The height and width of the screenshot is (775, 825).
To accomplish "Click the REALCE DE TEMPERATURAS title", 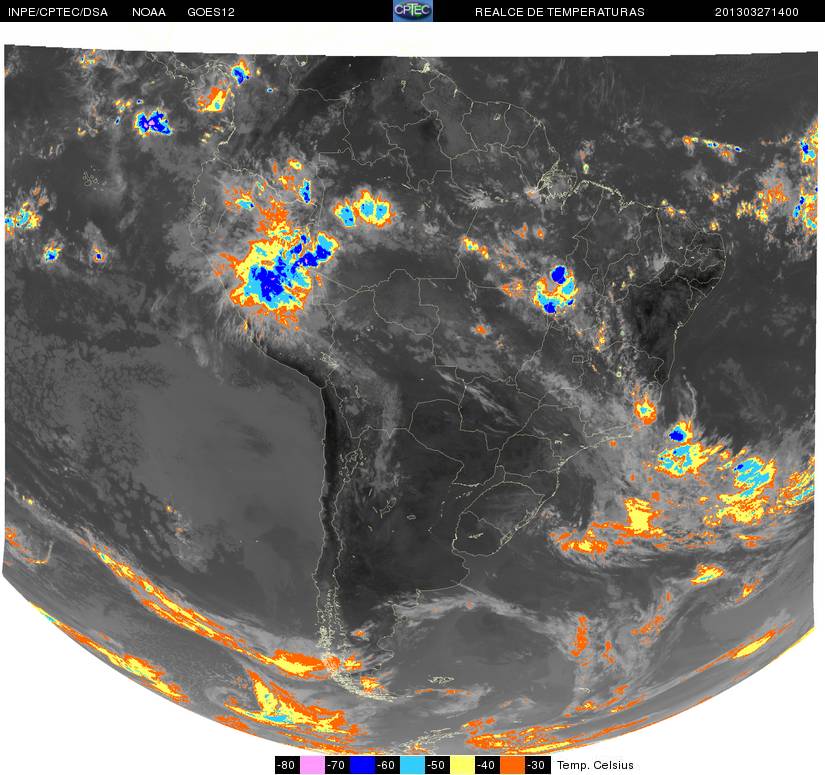I will (560, 12).
